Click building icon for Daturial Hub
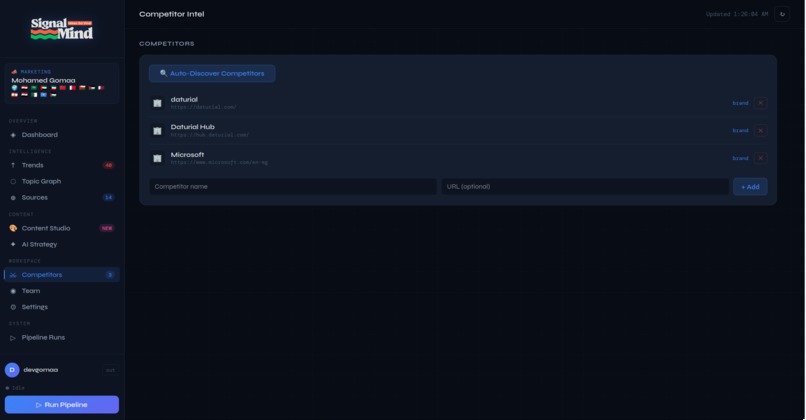This screenshot has height=420, width=806. click(157, 131)
